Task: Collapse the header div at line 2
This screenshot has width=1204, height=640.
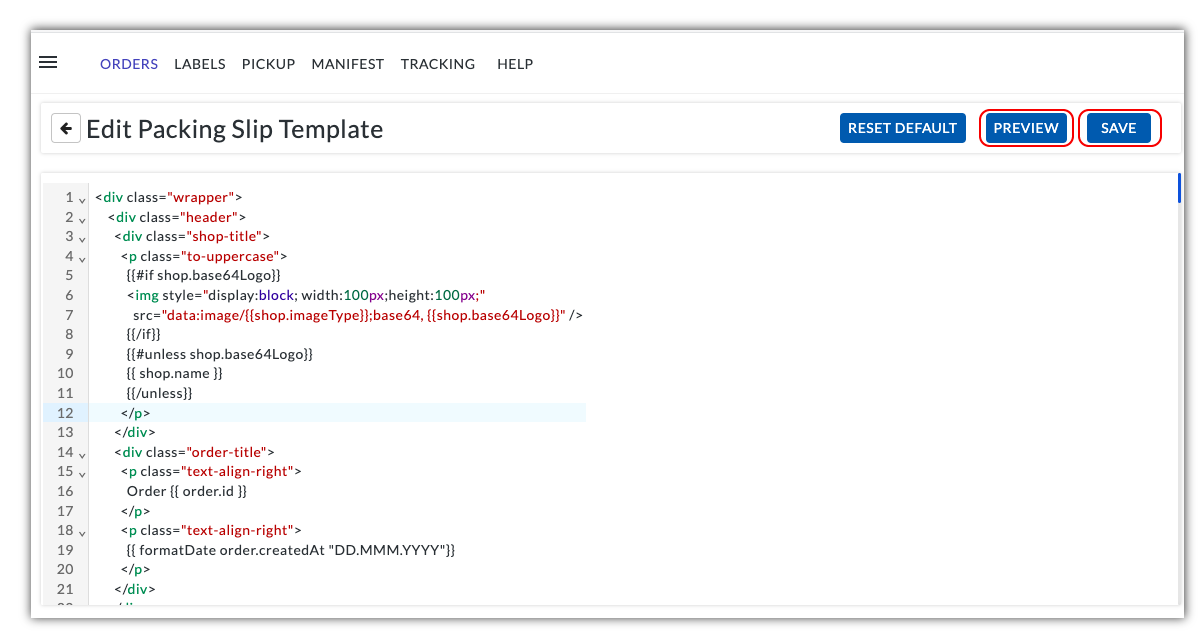Action: click(82, 218)
